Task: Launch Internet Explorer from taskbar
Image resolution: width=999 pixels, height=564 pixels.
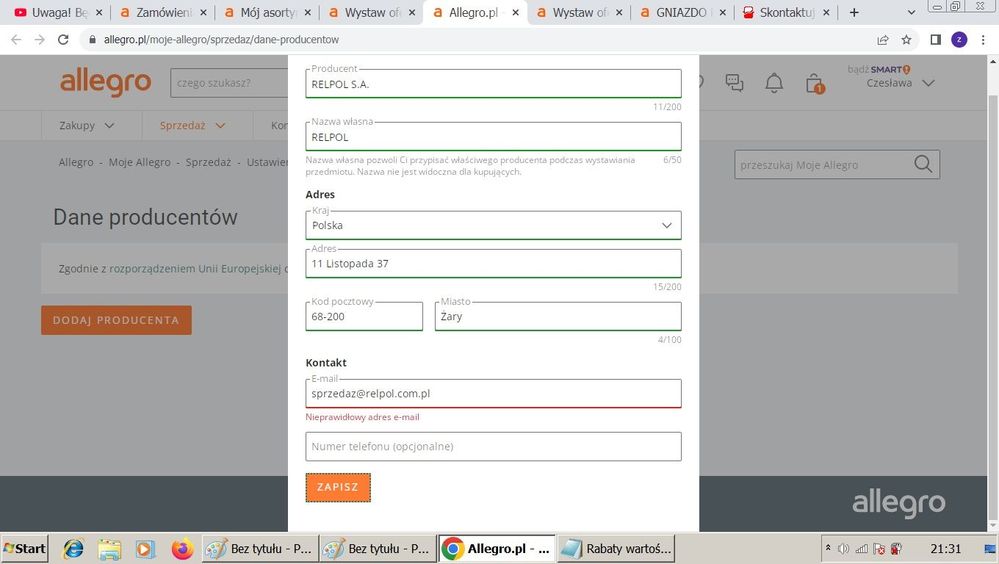Action: [73, 548]
